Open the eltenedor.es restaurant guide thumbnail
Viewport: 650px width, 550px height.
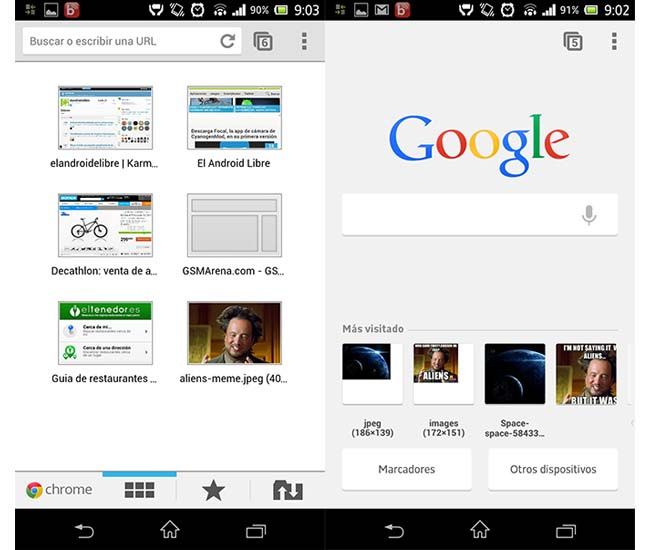[x=105, y=333]
